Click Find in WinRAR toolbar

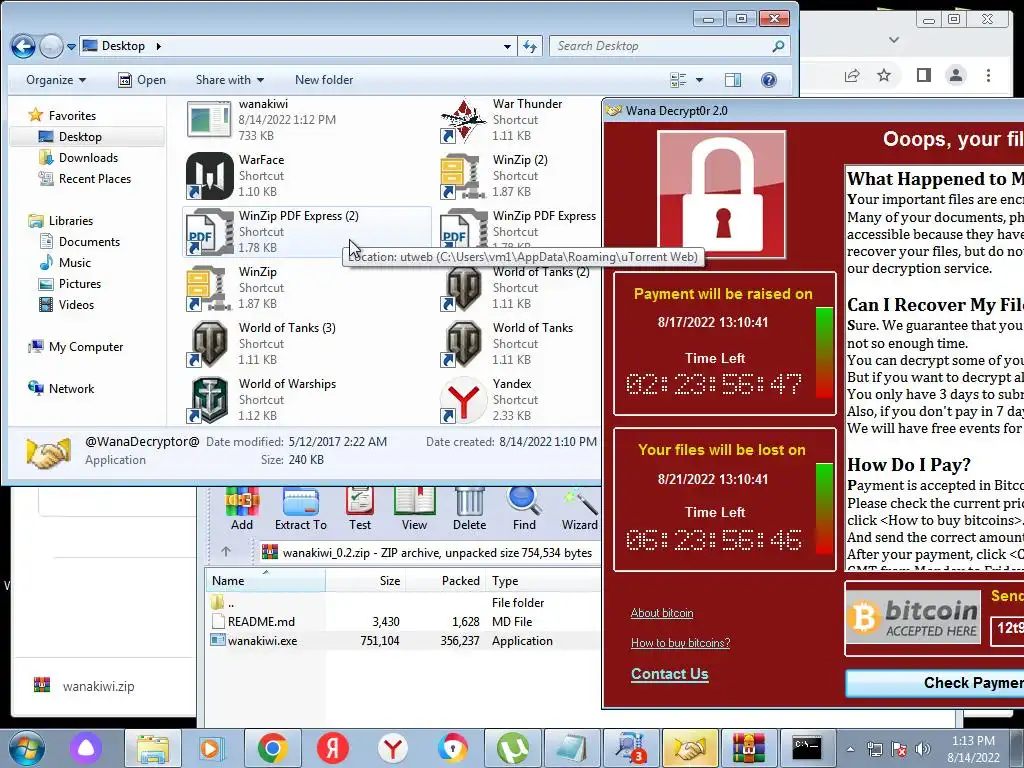point(524,509)
